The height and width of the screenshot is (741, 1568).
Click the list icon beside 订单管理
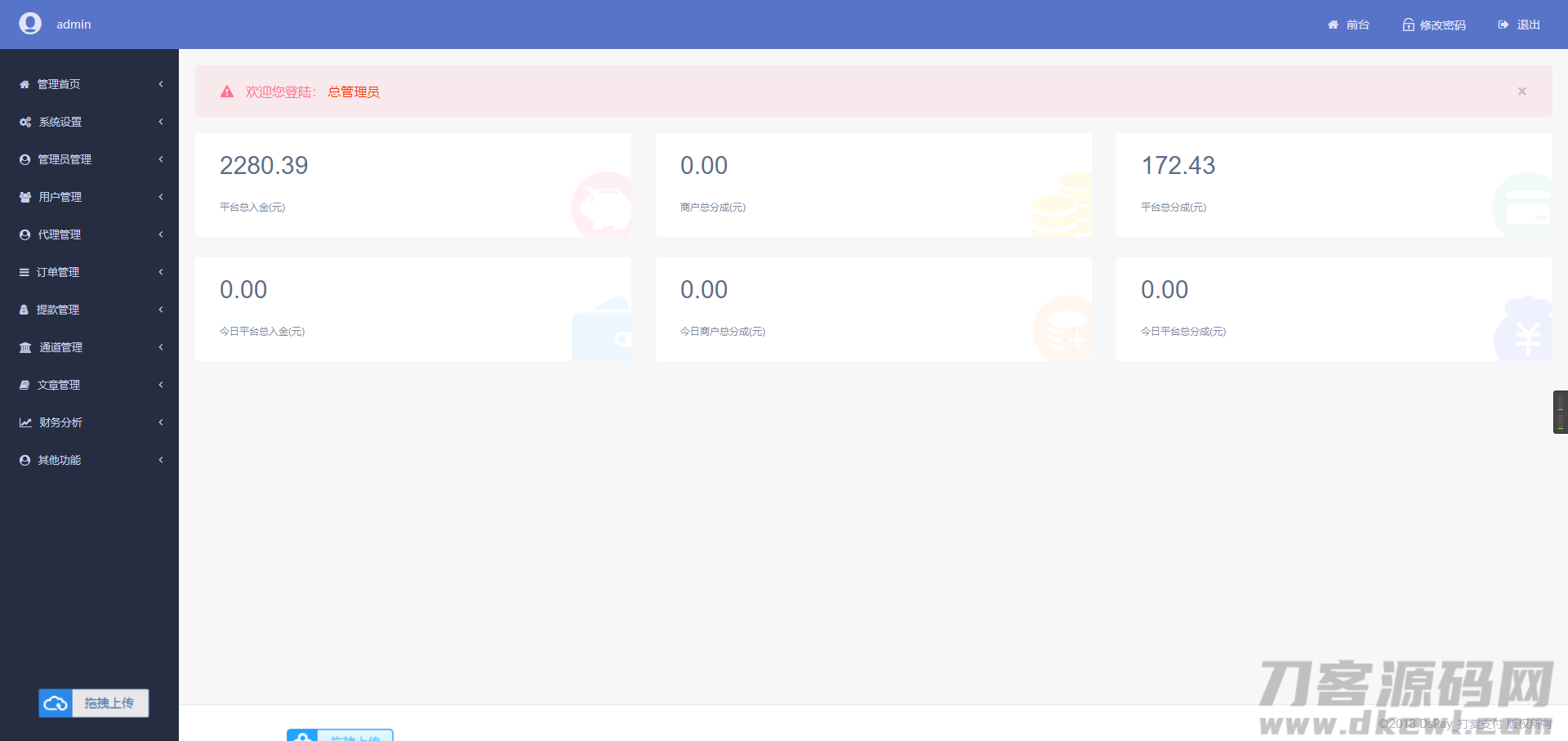click(x=24, y=272)
